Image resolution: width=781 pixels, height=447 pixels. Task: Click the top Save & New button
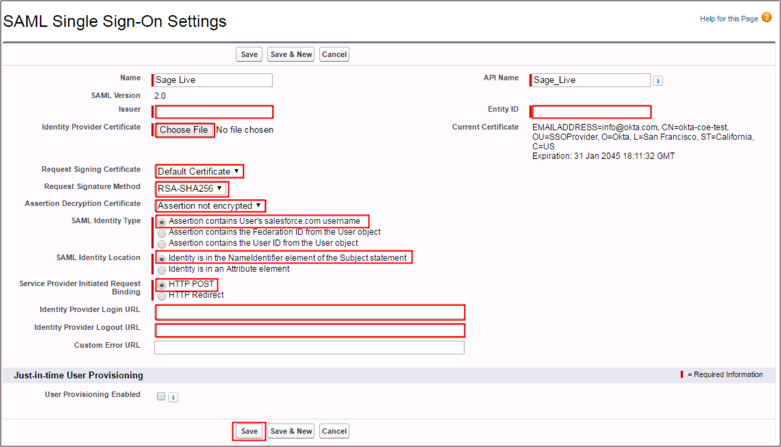click(x=291, y=54)
